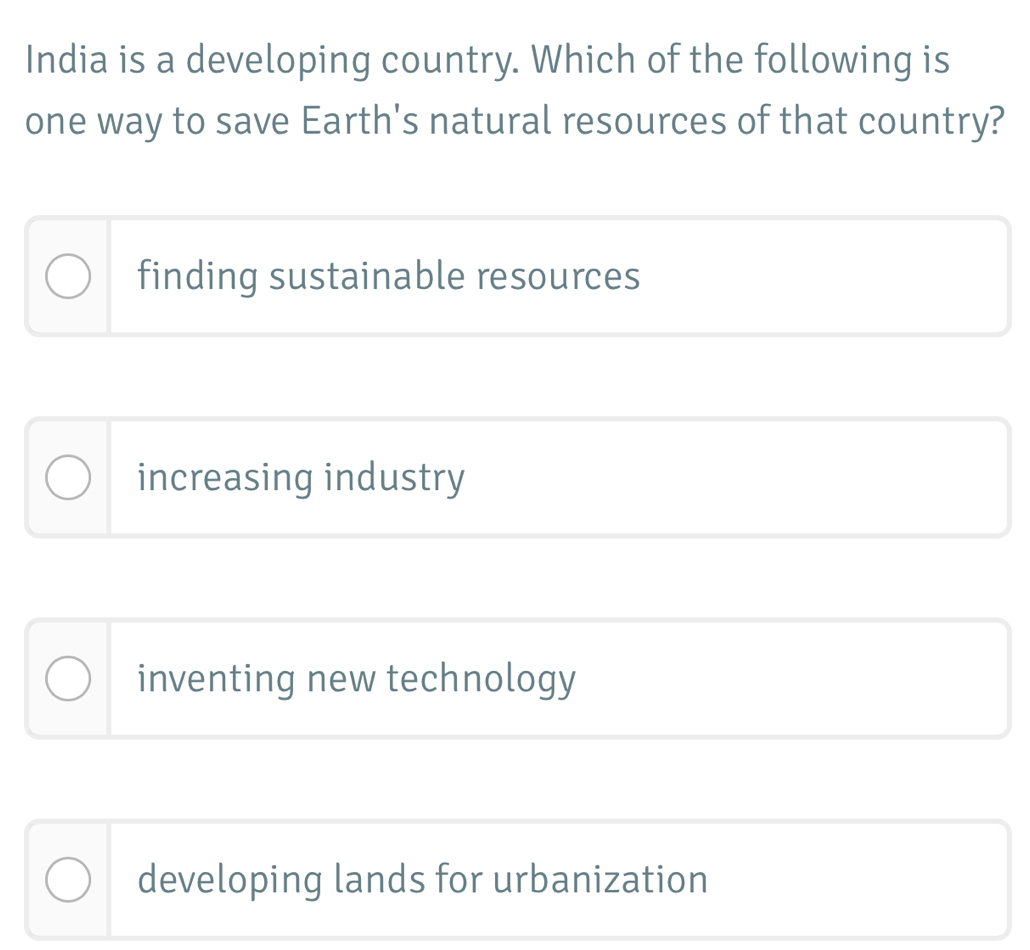Select the radio button for finding sustainable resources
1030x950 pixels.
[67, 277]
